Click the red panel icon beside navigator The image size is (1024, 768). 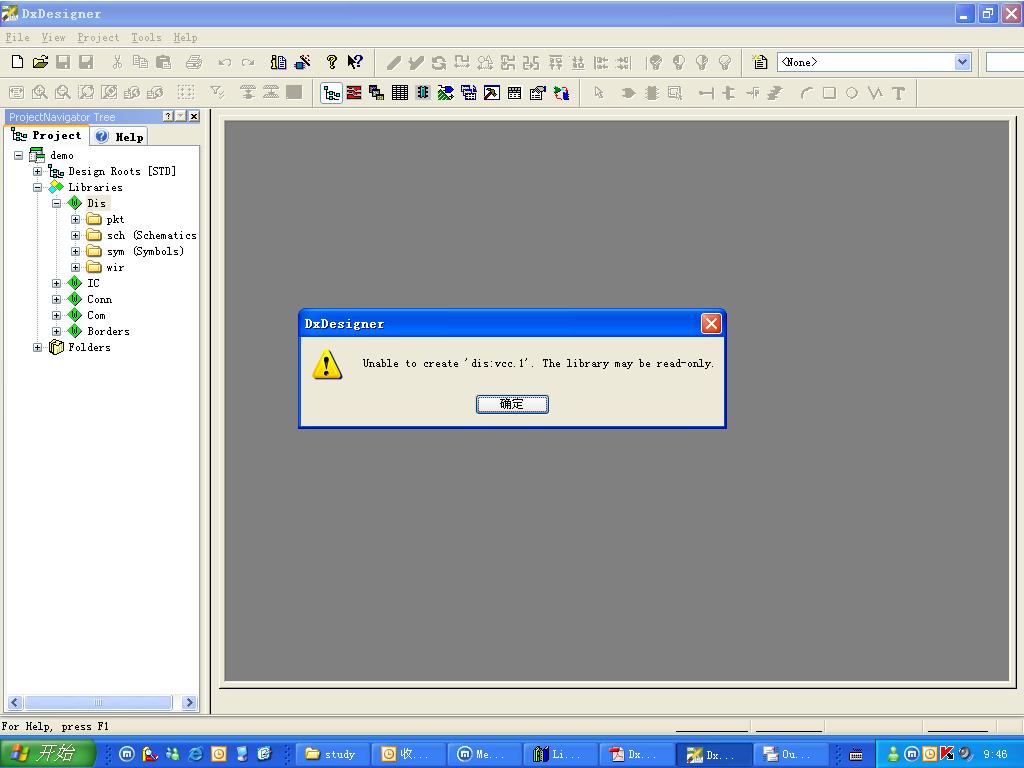click(x=354, y=93)
